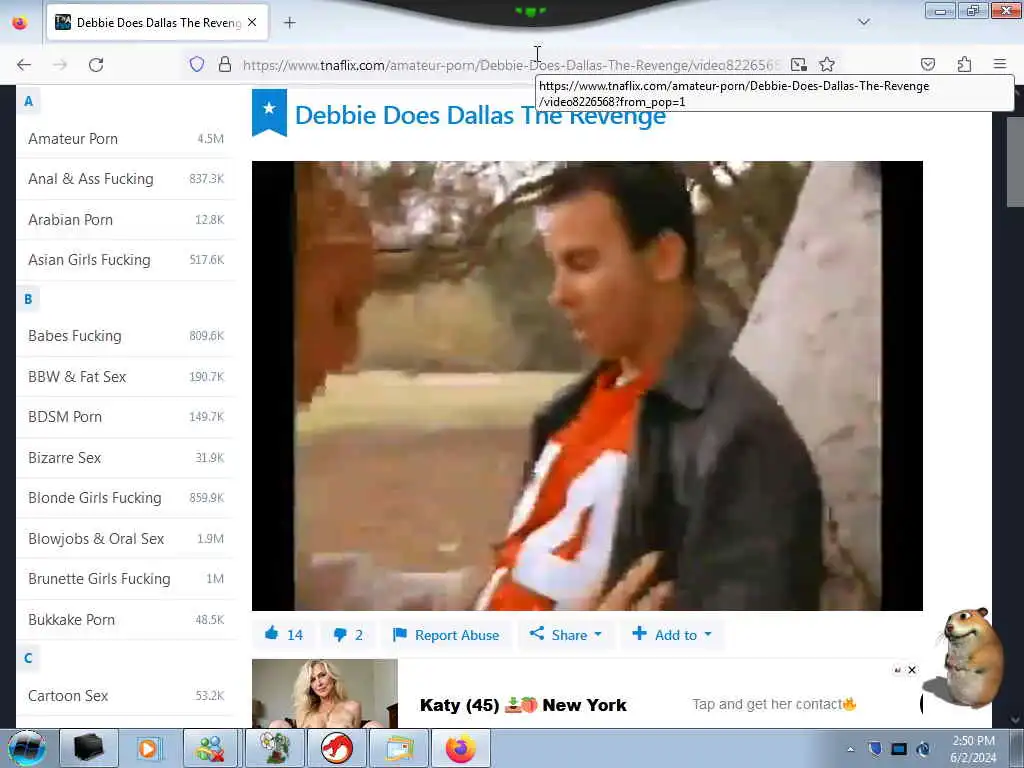
Task: Click the page vertical scrollbar thumb
Action: 1015,163
